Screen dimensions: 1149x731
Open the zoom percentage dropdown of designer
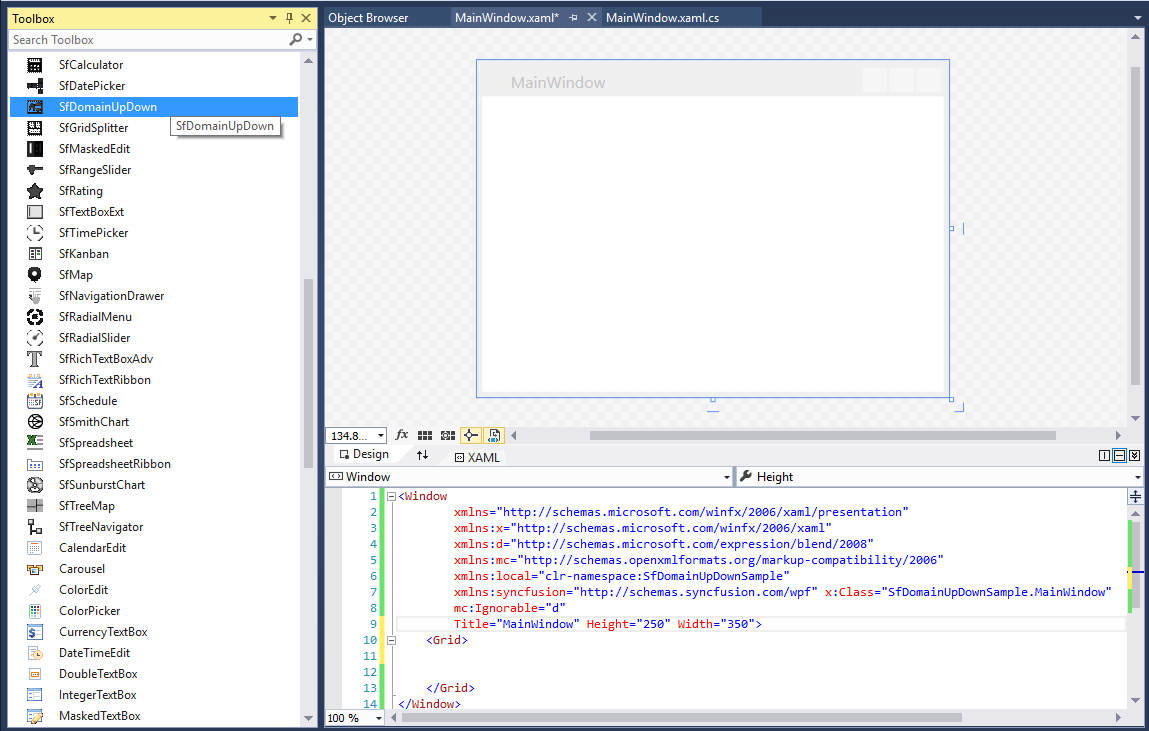[x=381, y=436]
